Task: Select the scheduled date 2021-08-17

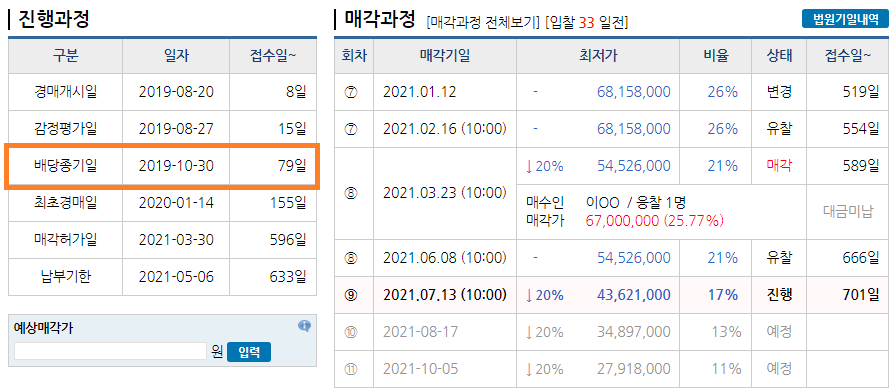Action: pos(421,332)
